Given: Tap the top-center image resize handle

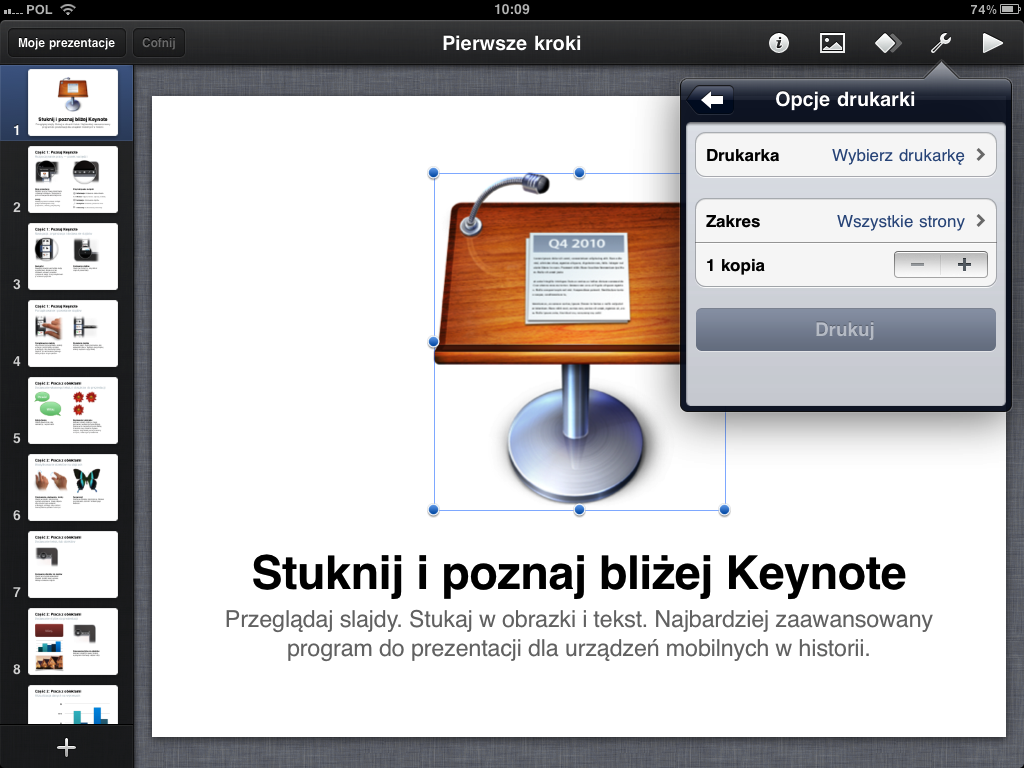Looking at the screenshot, I should (579, 173).
